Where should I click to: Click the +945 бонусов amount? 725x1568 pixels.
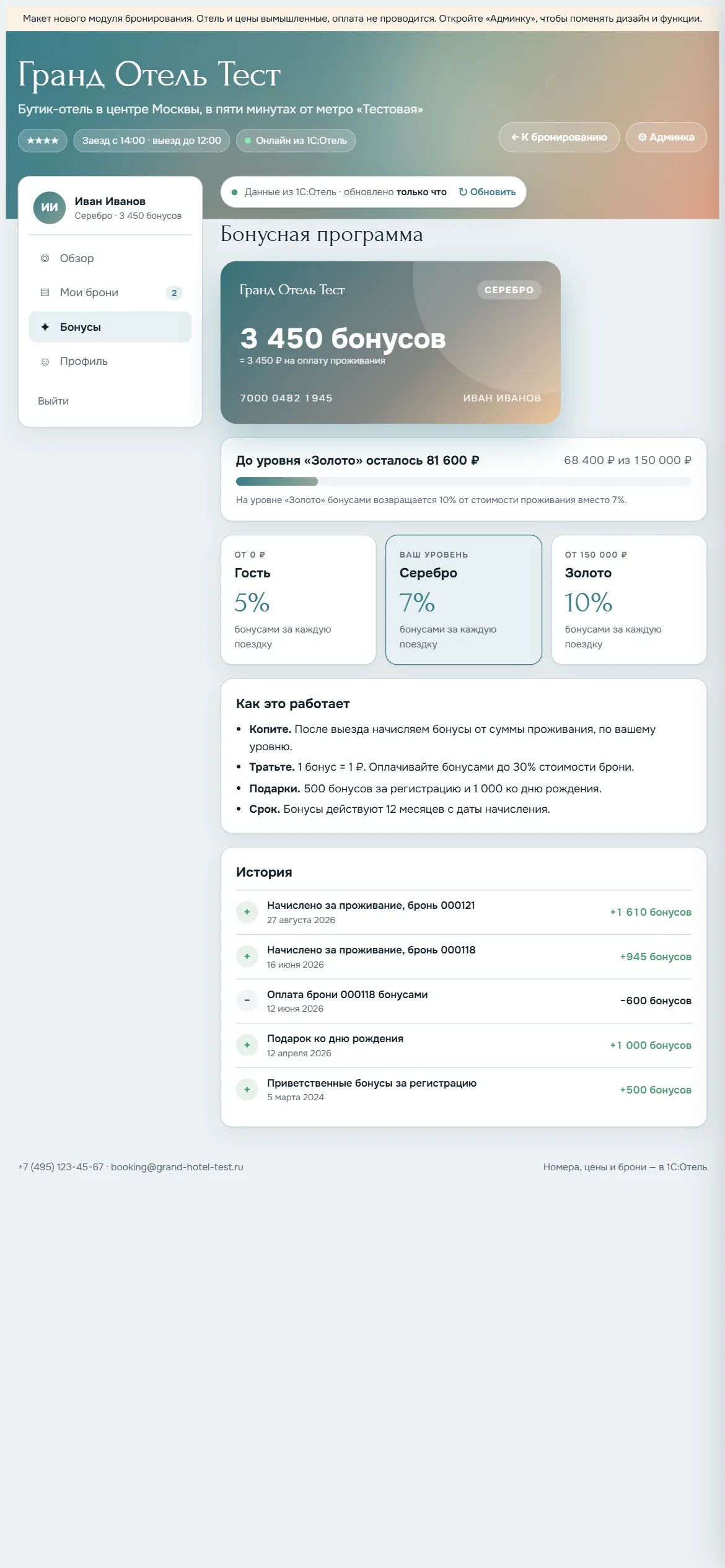656,957
